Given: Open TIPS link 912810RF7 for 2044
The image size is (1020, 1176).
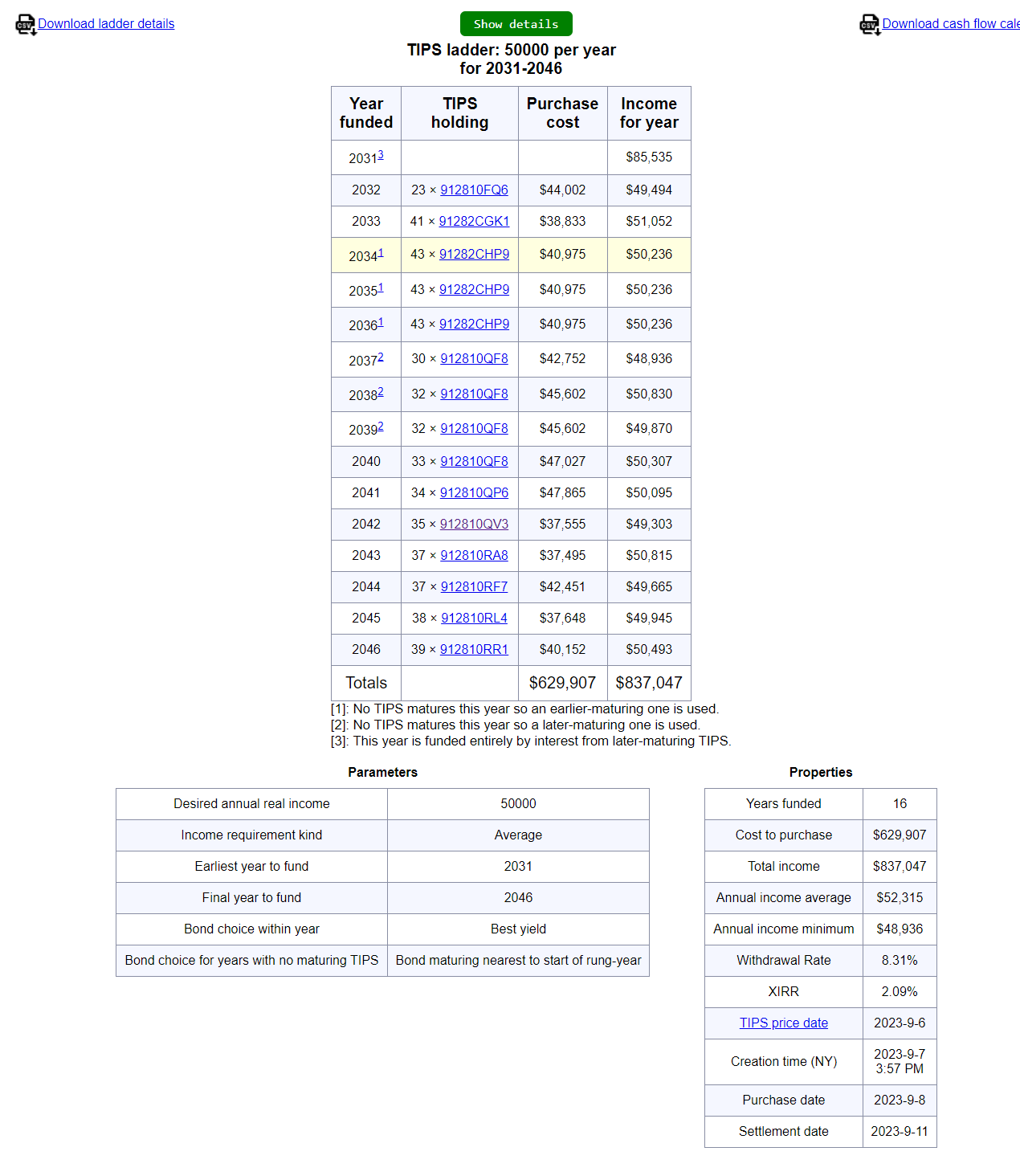Looking at the screenshot, I should [474, 587].
